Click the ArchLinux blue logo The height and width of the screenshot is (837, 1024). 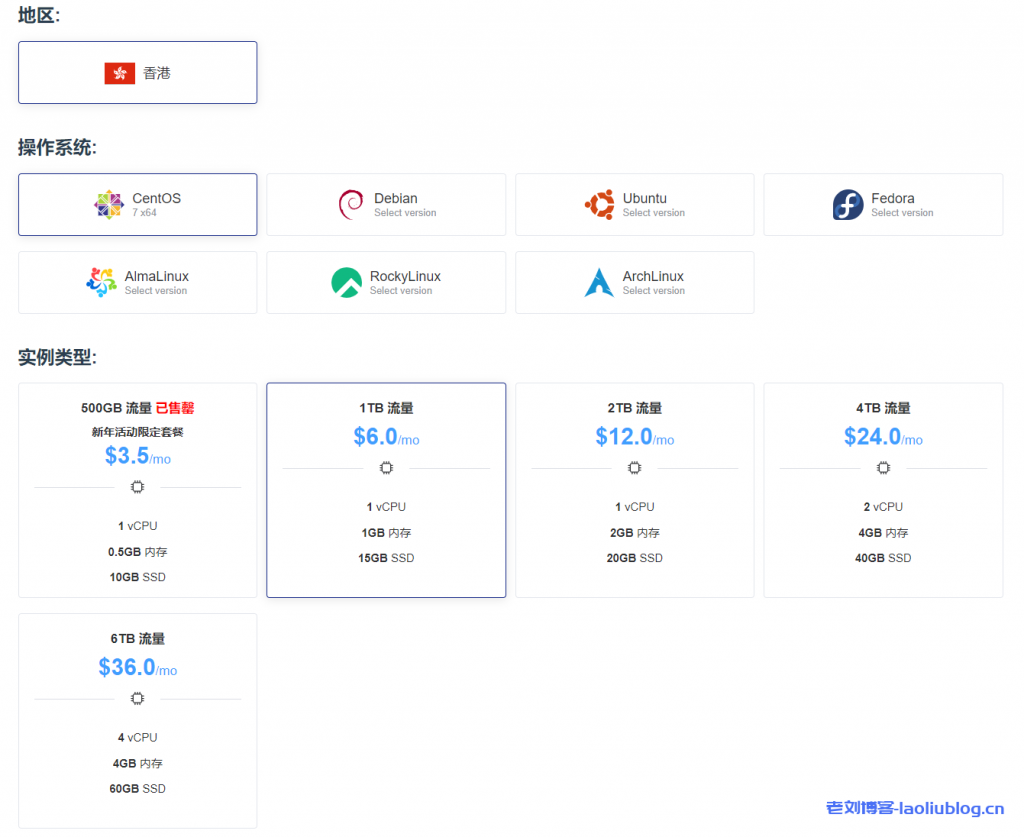point(599,283)
